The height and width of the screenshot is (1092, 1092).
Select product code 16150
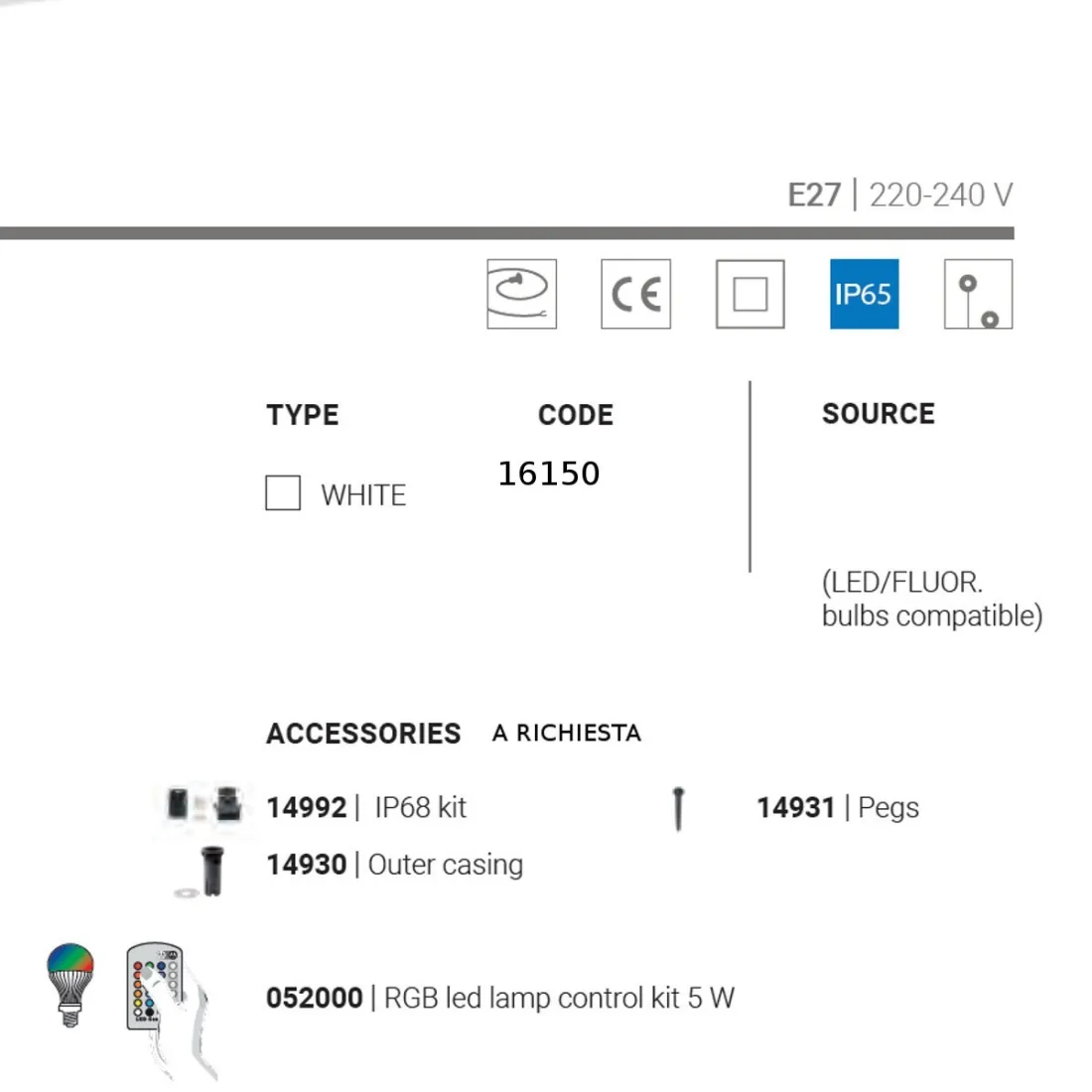point(549,474)
